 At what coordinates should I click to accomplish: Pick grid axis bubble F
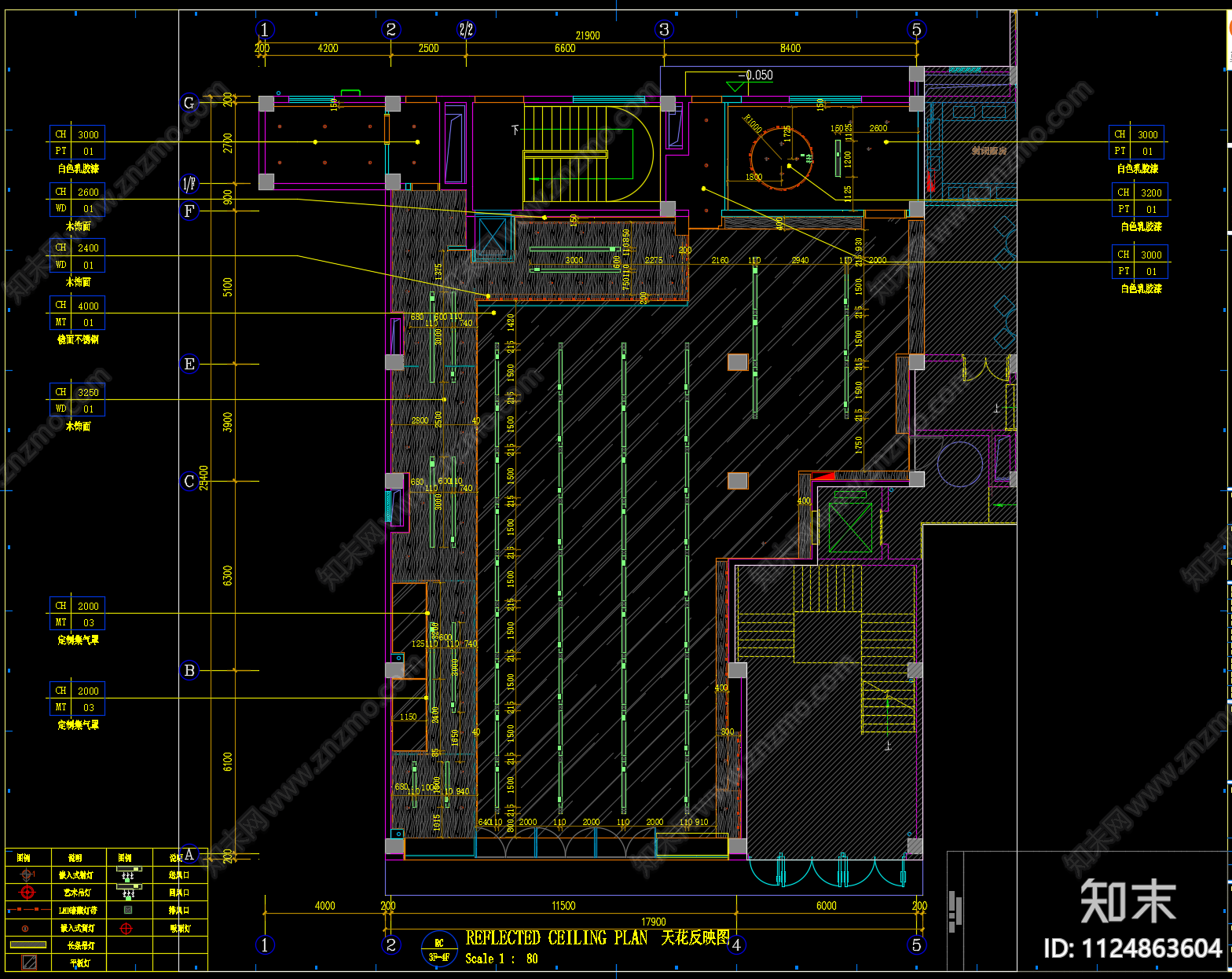click(x=189, y=211)
